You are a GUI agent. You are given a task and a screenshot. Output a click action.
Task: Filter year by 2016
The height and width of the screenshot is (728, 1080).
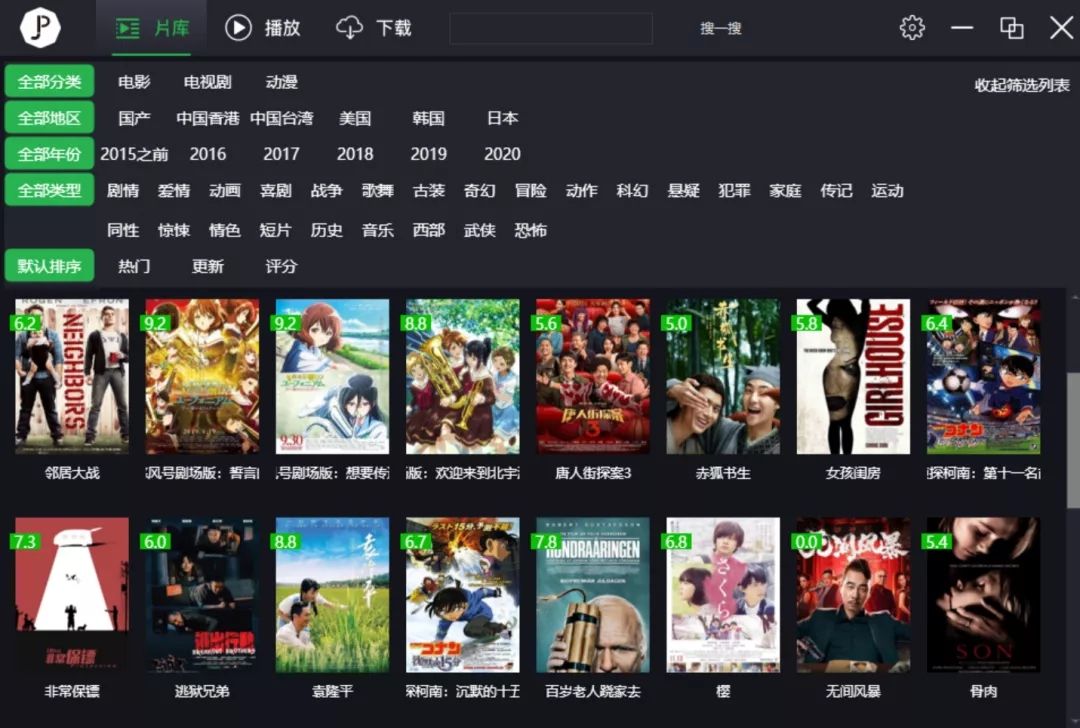207,154
